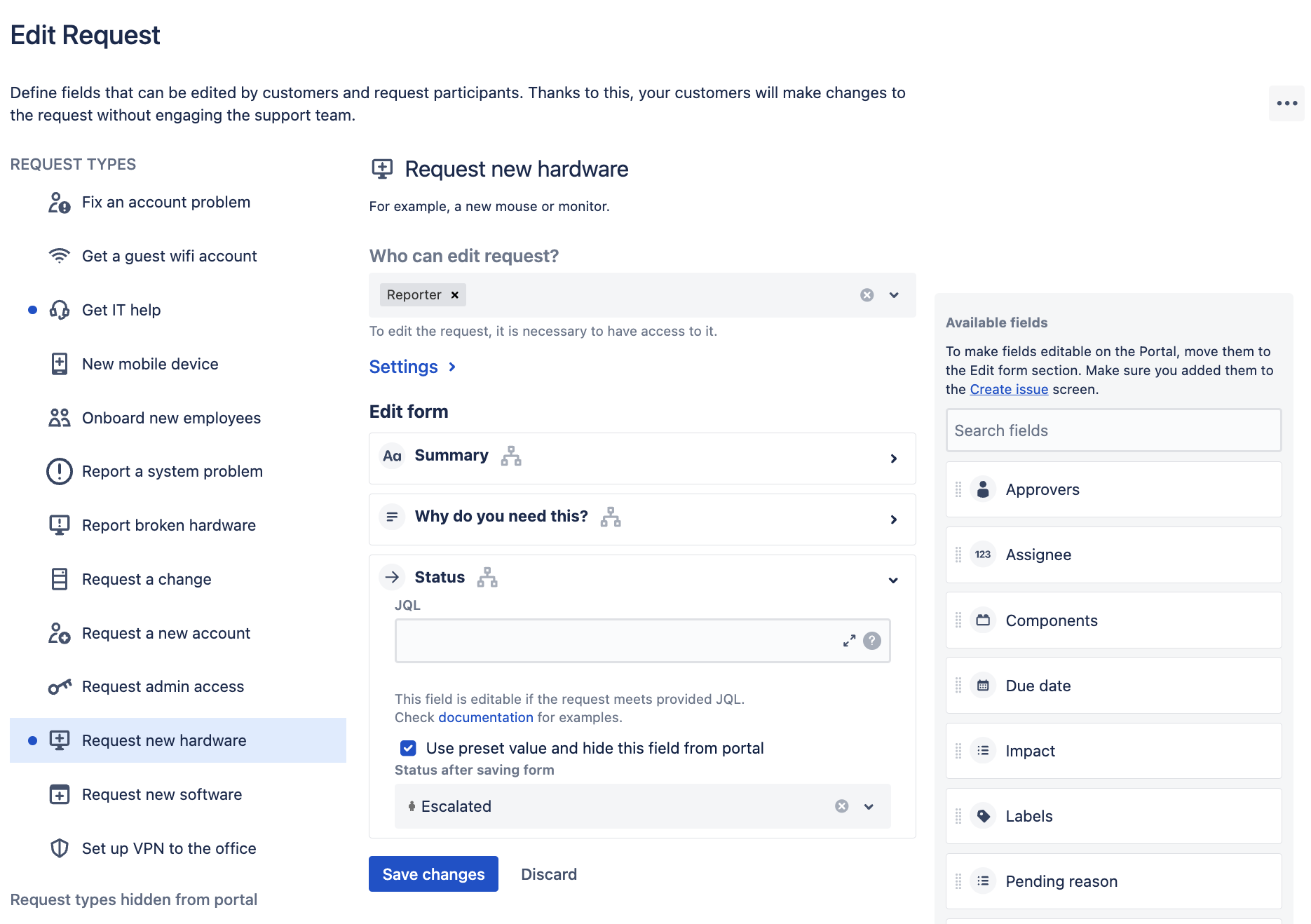The image size is (1311, 924).
Task: Collapse the Status field section
Action: pyautogui.click(x=893, y=580)
